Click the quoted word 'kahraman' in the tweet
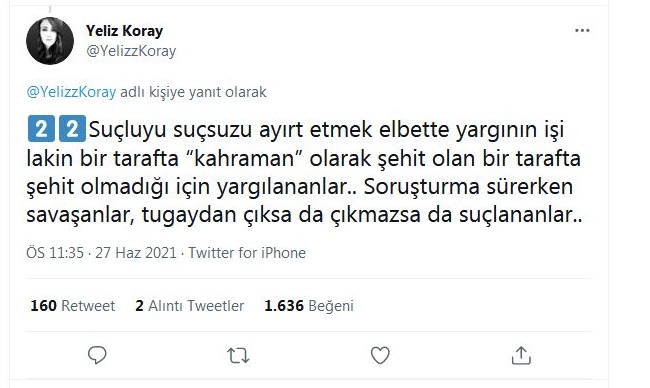650x388 pixels. pyautogui.click(x=243, y=158)
